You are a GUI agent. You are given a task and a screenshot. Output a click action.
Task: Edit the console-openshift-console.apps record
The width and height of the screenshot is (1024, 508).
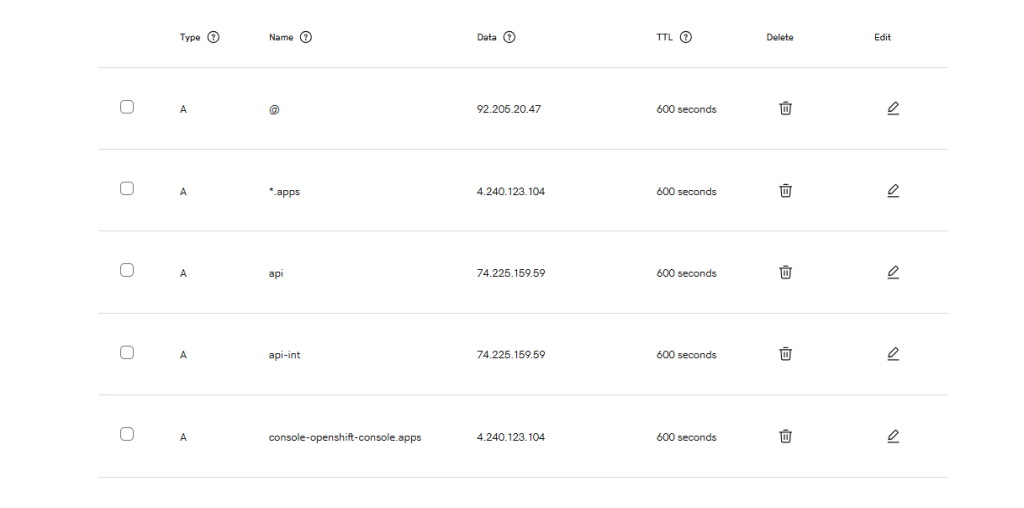[893, 436]
